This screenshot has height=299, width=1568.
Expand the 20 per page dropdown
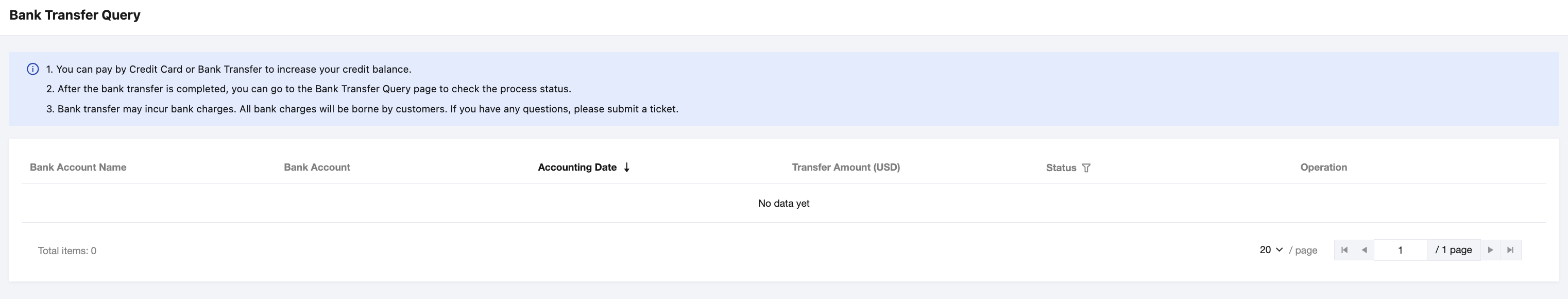tap(1271, 250)
